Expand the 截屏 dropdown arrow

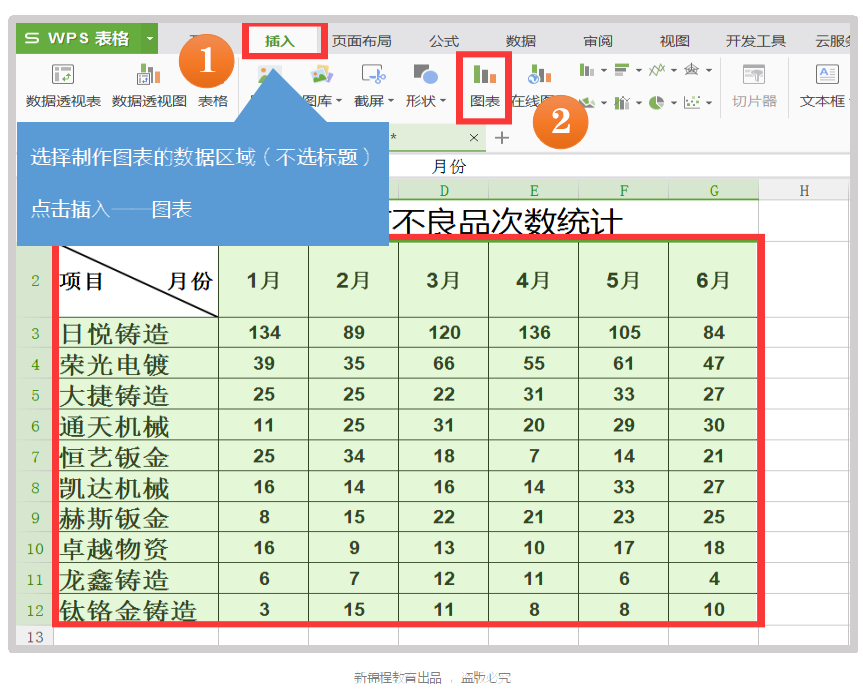pyautogui.click(x=391, y=101)
